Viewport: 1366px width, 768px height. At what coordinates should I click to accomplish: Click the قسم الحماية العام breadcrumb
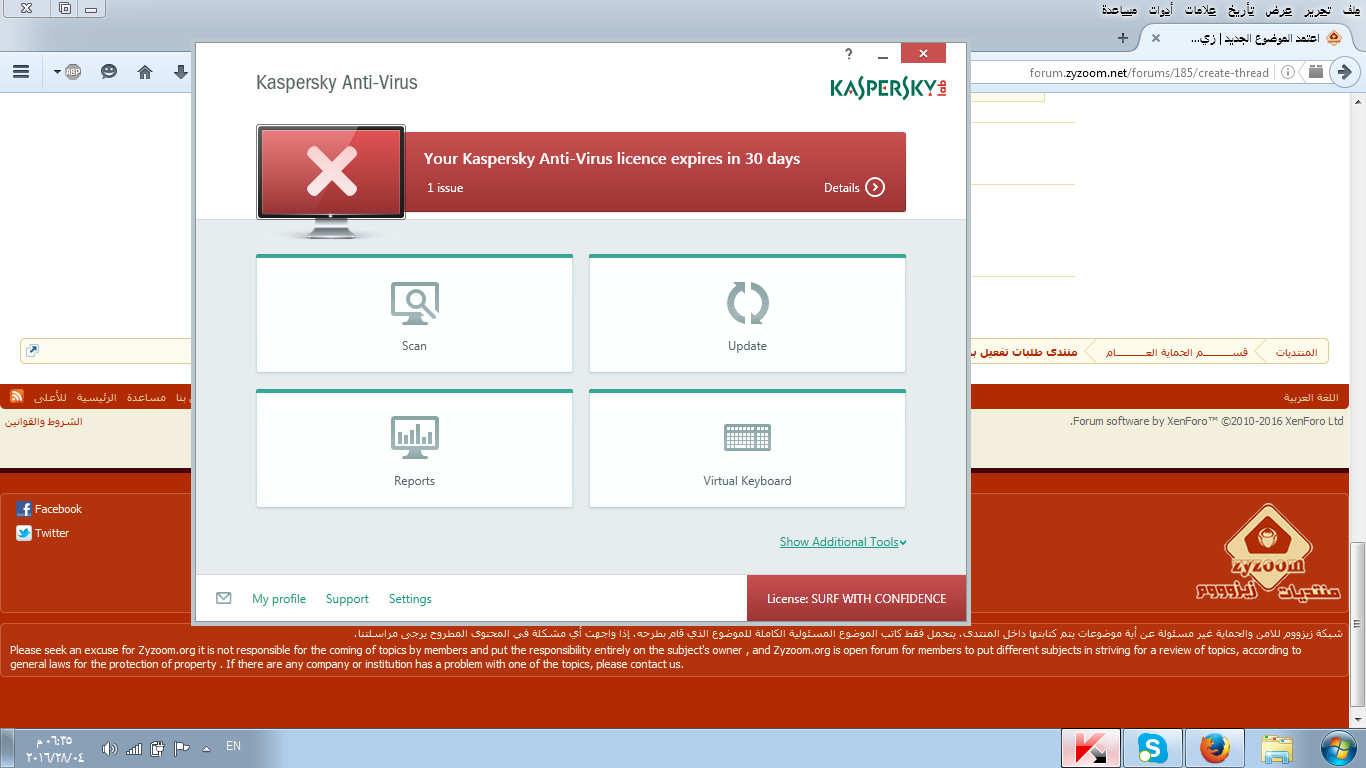pos(1177,352)
